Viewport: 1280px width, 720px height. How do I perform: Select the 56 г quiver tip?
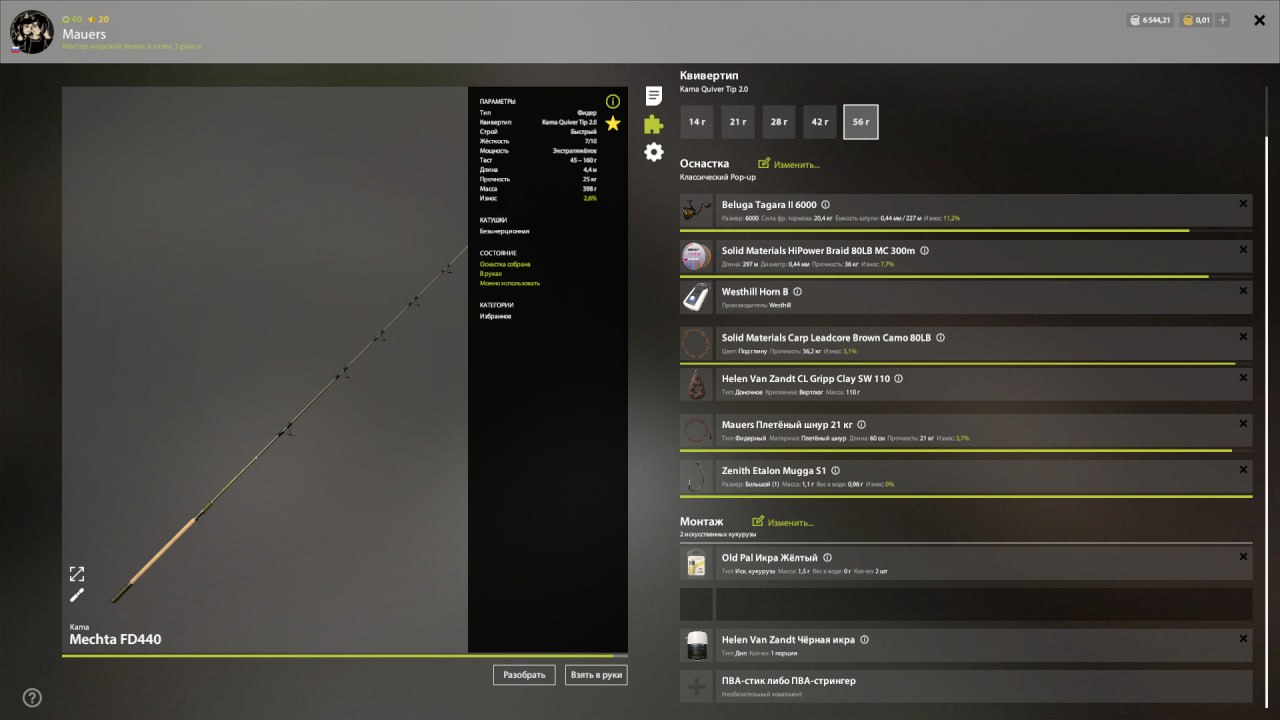click(x=861, y=122)
